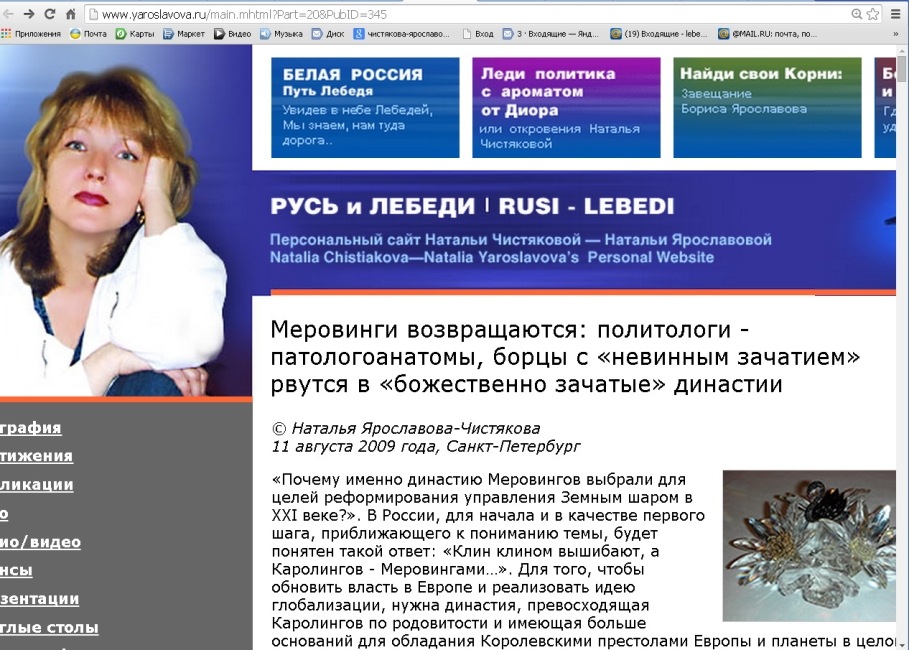Open the sidebar link ending in 'нсы'

coord(16,570)
